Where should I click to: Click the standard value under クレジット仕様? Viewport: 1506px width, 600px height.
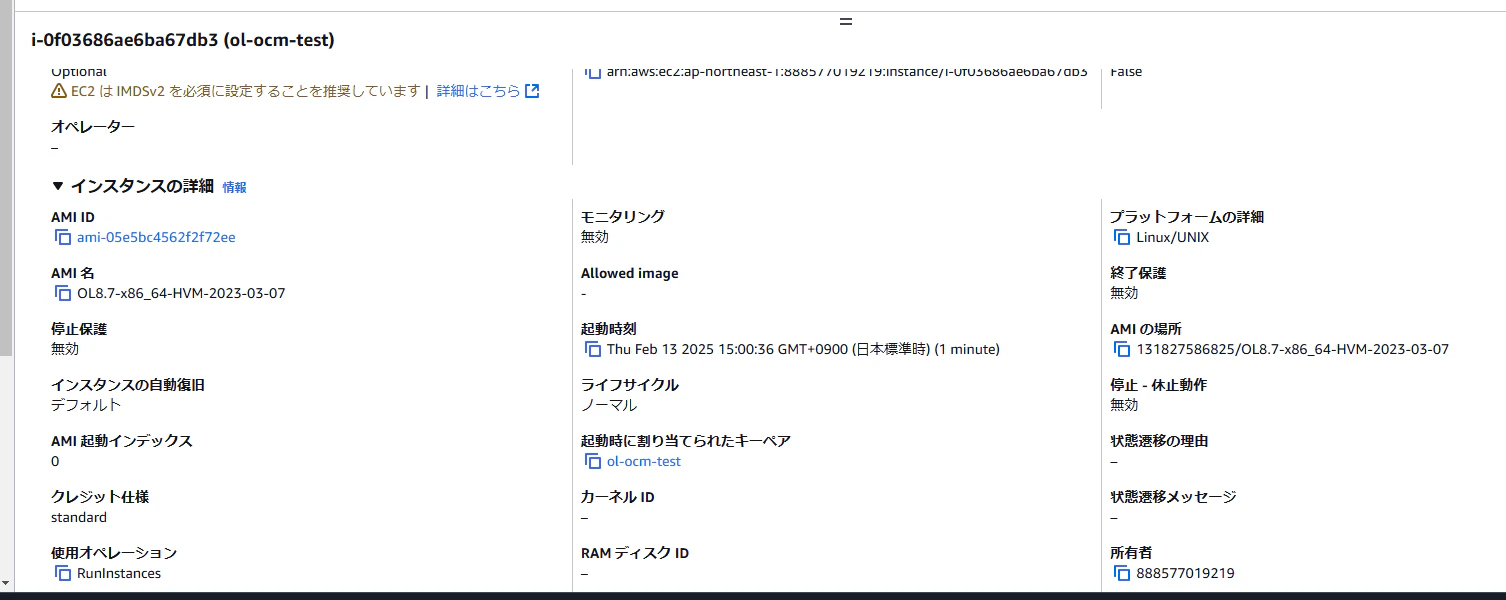point(79,518)
